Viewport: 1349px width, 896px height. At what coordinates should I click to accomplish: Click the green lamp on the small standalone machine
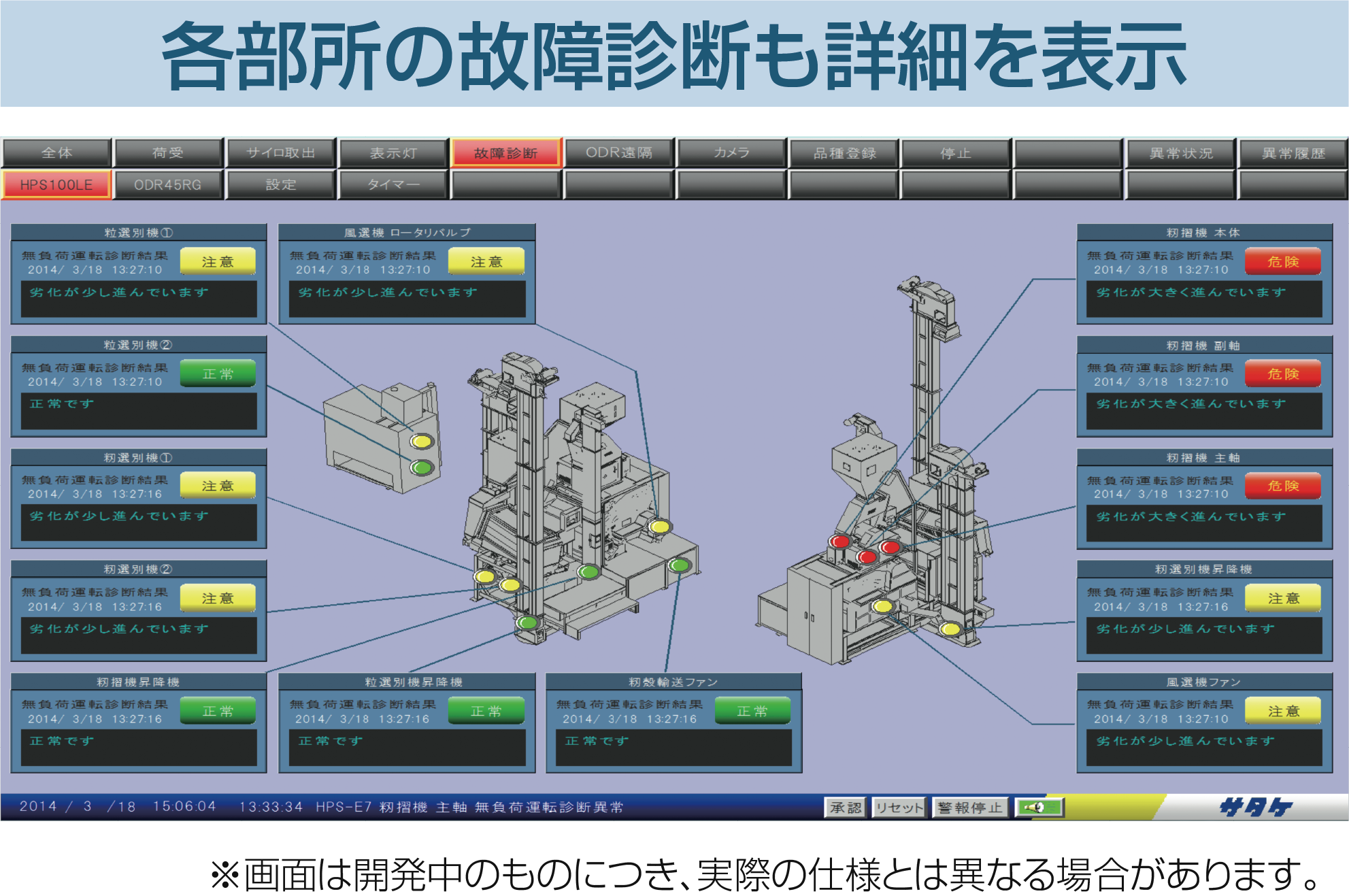click(x=422, y=467)
